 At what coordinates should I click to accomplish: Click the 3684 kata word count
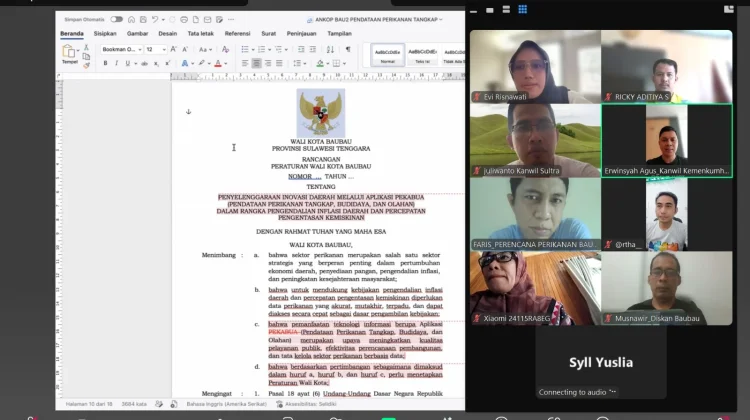coord(134,404)
